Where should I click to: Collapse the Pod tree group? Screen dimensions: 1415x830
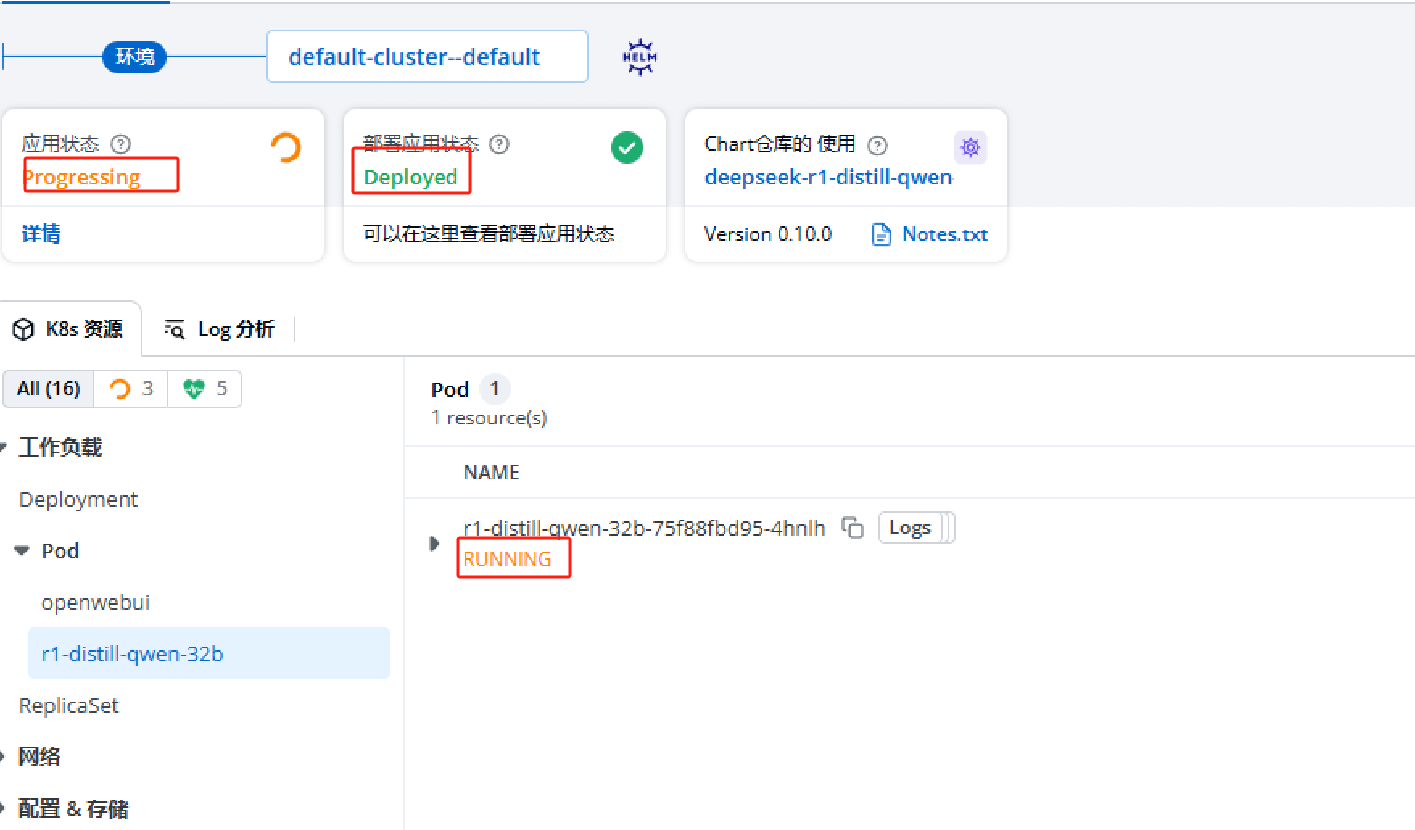pyautogui.click(x=22, y=551)
